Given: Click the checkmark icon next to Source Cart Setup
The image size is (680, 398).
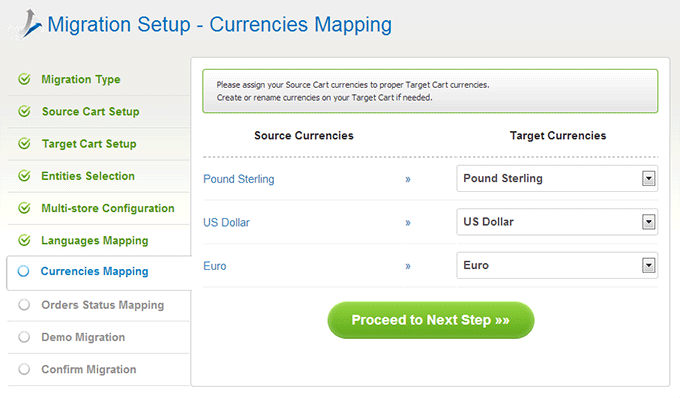Looking at the screenshot, I should click(24, 111).
